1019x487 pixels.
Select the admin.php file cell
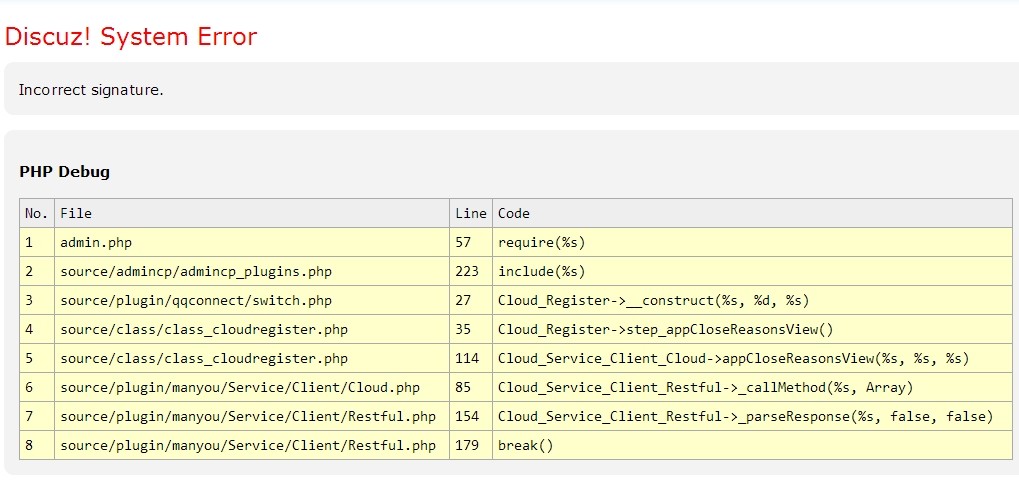96,242
